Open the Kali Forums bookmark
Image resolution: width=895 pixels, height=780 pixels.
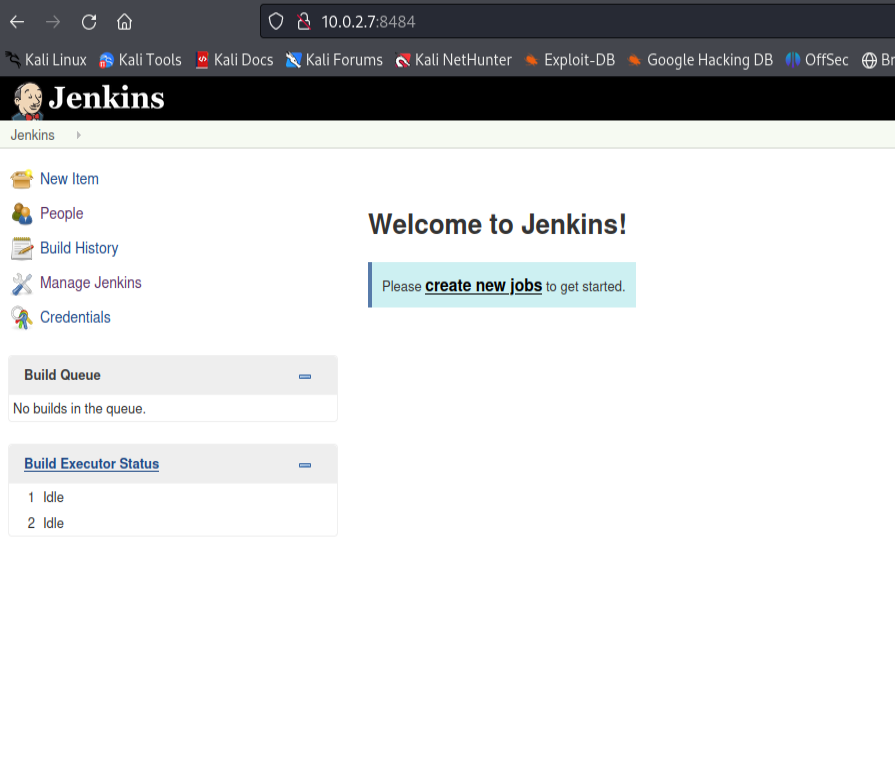[x=334, y=60]
